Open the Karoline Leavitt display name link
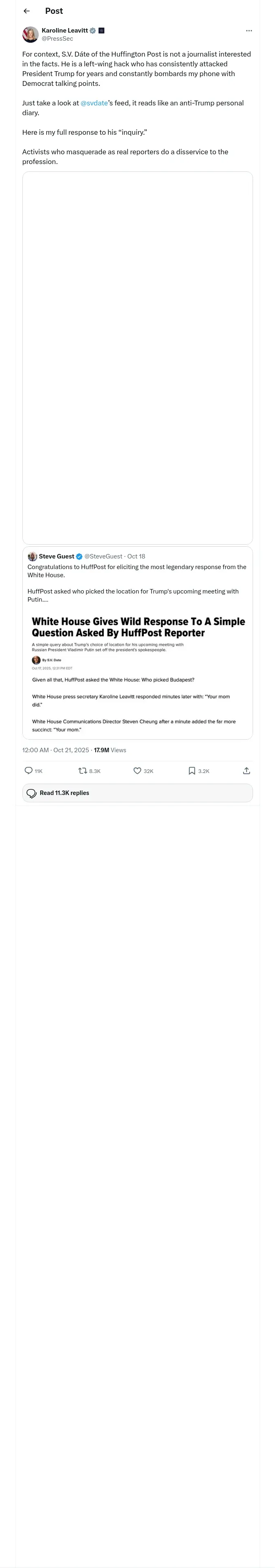The image size is (275, 1568). [x=65, y=31]
